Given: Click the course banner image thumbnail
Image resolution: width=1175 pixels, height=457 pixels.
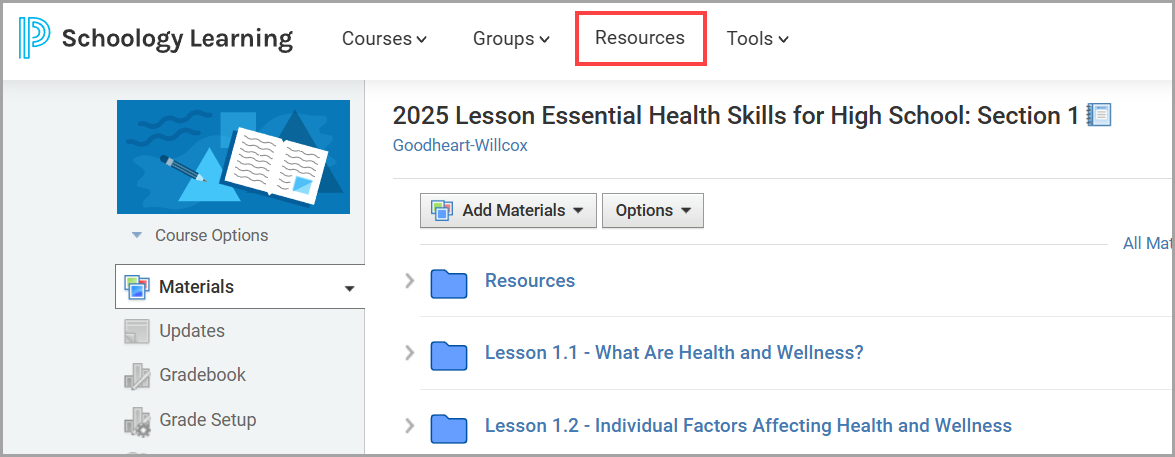Looking at the screenshot, I should coord(233,157).
